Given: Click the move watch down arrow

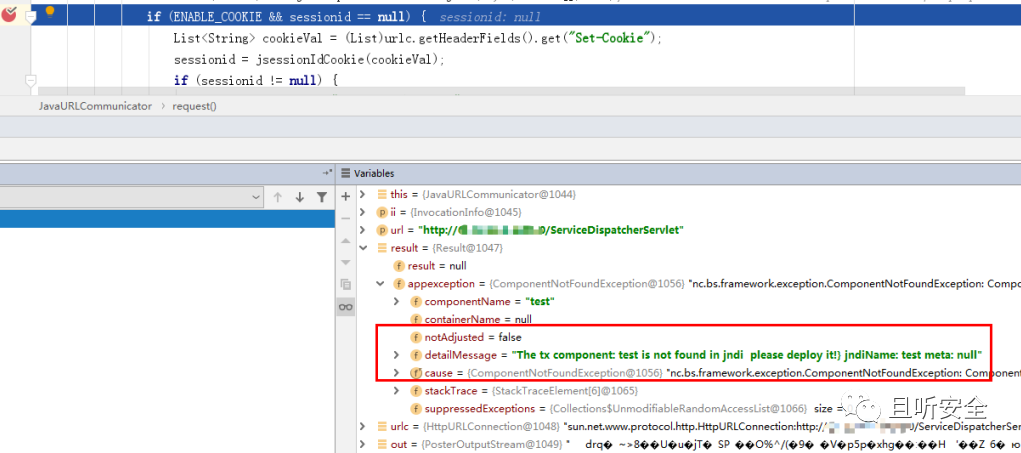Looking at the screenshot, I should coord(346,262).
